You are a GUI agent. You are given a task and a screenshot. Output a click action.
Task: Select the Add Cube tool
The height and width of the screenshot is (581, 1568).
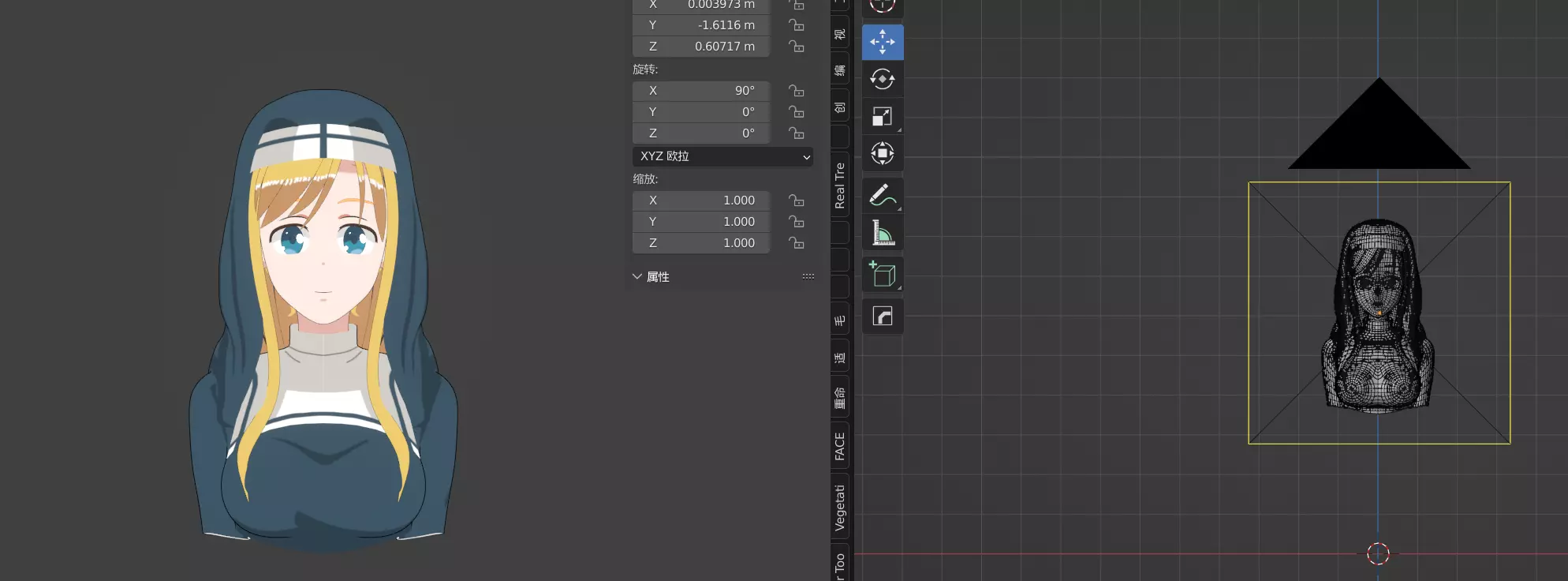[883, 275]
